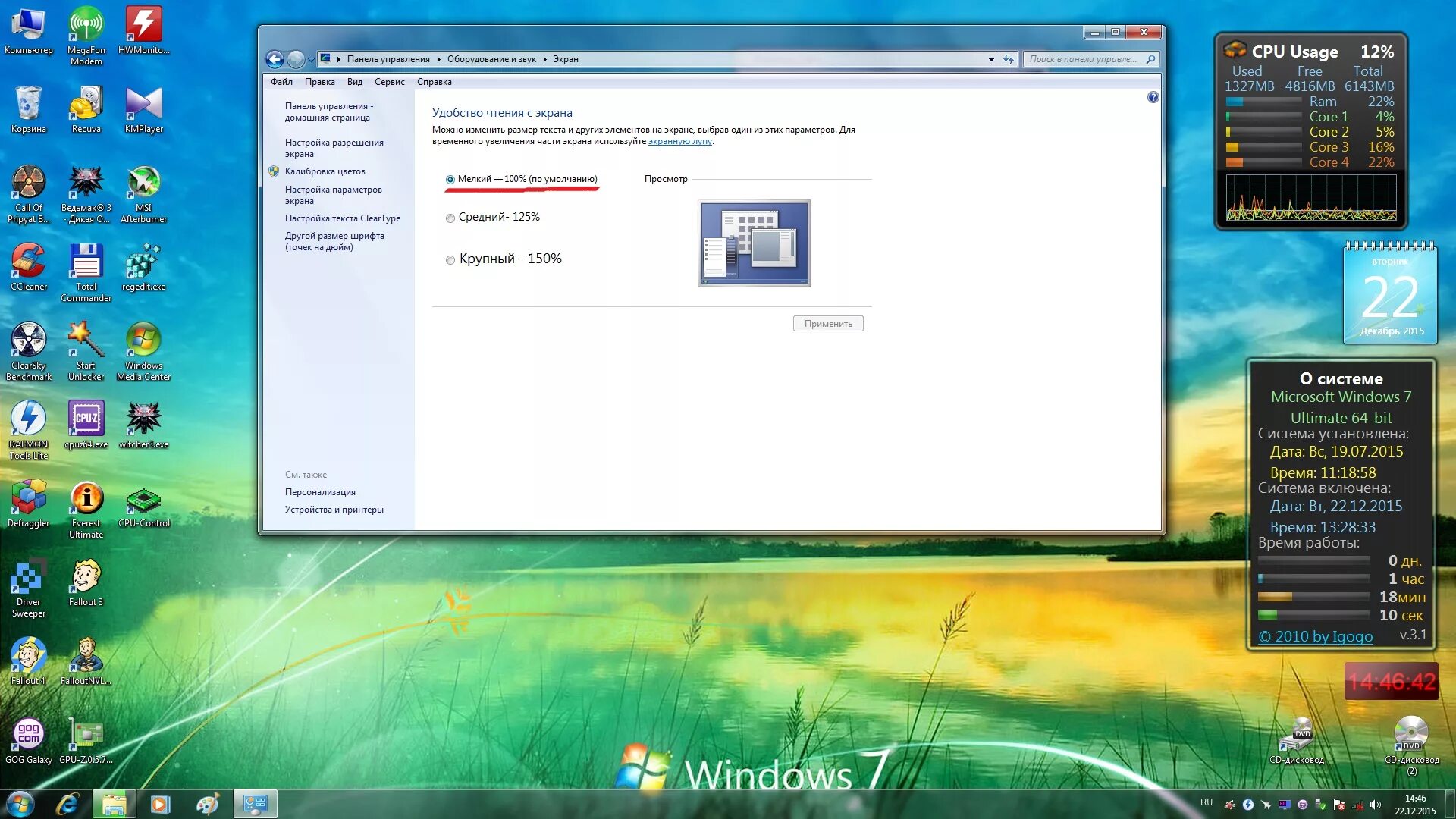Viewport: 1456px width, 819px height.
Task: Select Крупный 150% radio button
Action: coord(450,260)
